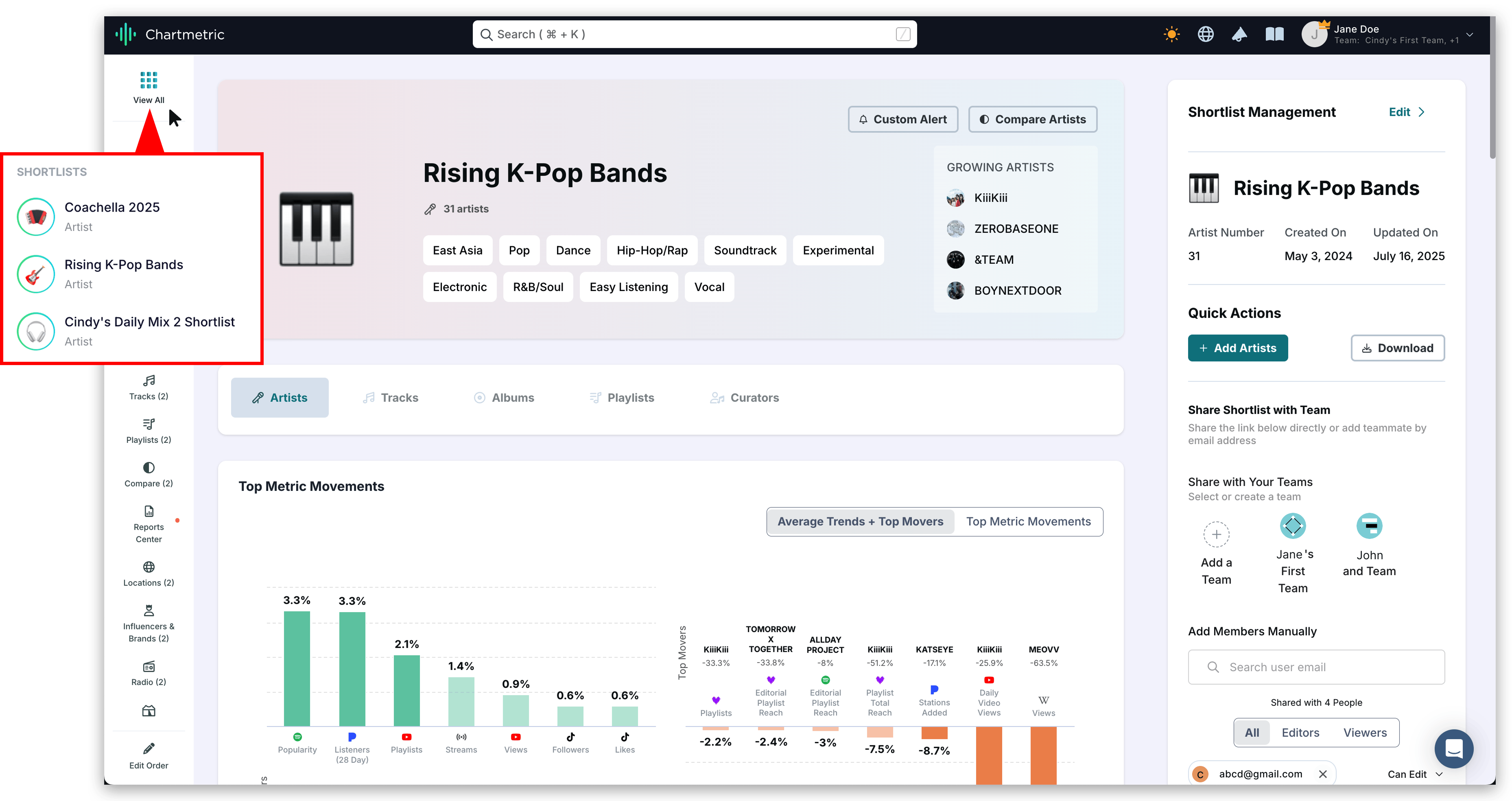Toggle the sun light-mode icon
Image resolution: width=1512 pixels, height=801 pixels.
(1171, 34)
